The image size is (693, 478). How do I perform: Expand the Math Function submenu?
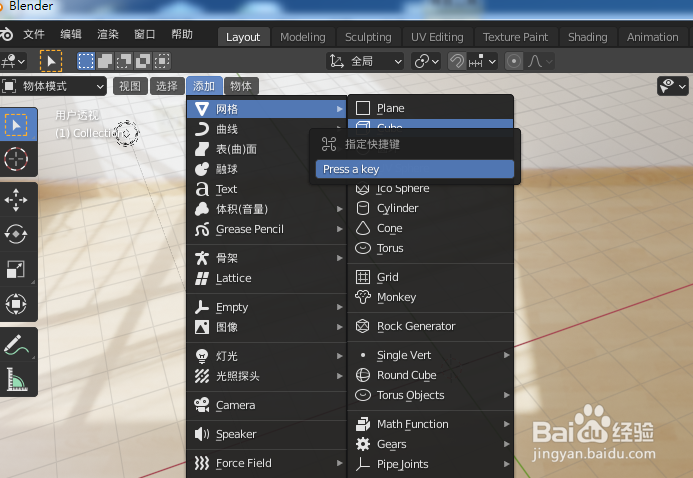tap(431, 424)
